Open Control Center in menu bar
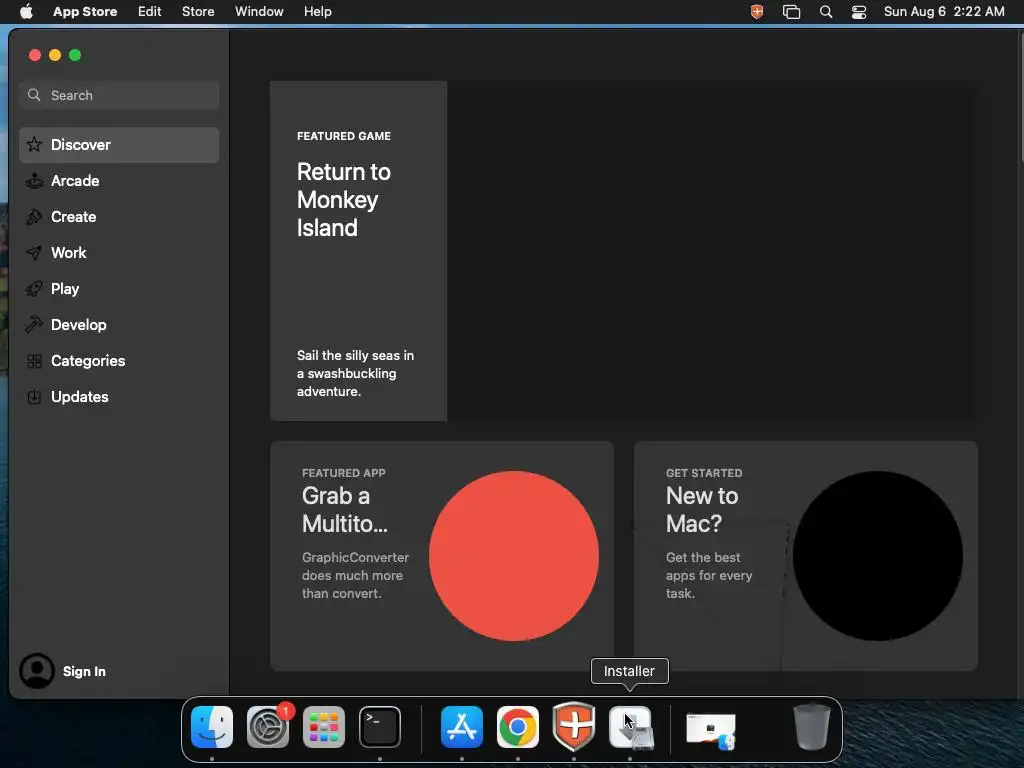Viewport: 1024px width, 768px height. 859,12
